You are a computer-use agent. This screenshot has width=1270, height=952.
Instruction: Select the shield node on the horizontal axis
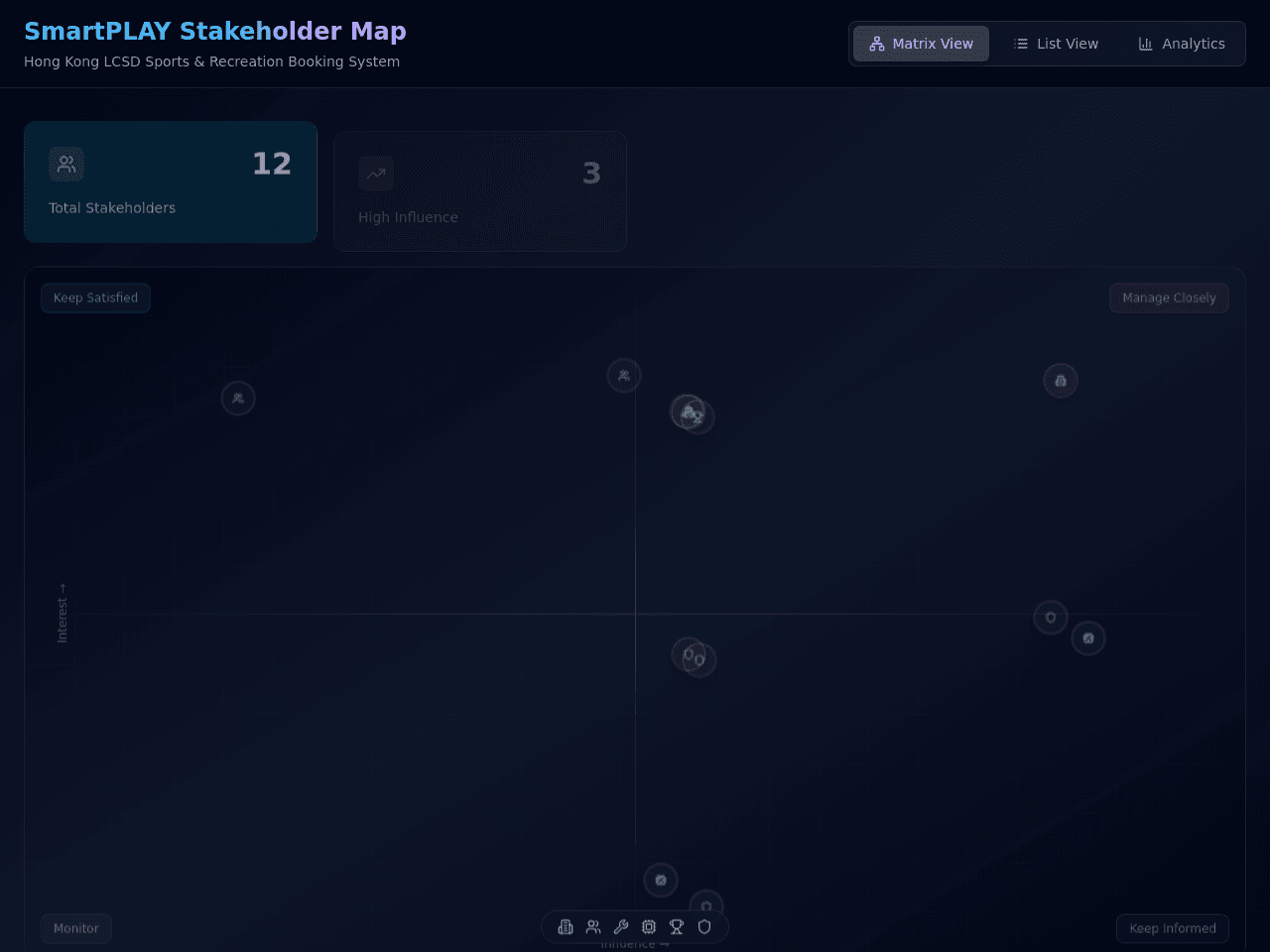[1051, 618]
